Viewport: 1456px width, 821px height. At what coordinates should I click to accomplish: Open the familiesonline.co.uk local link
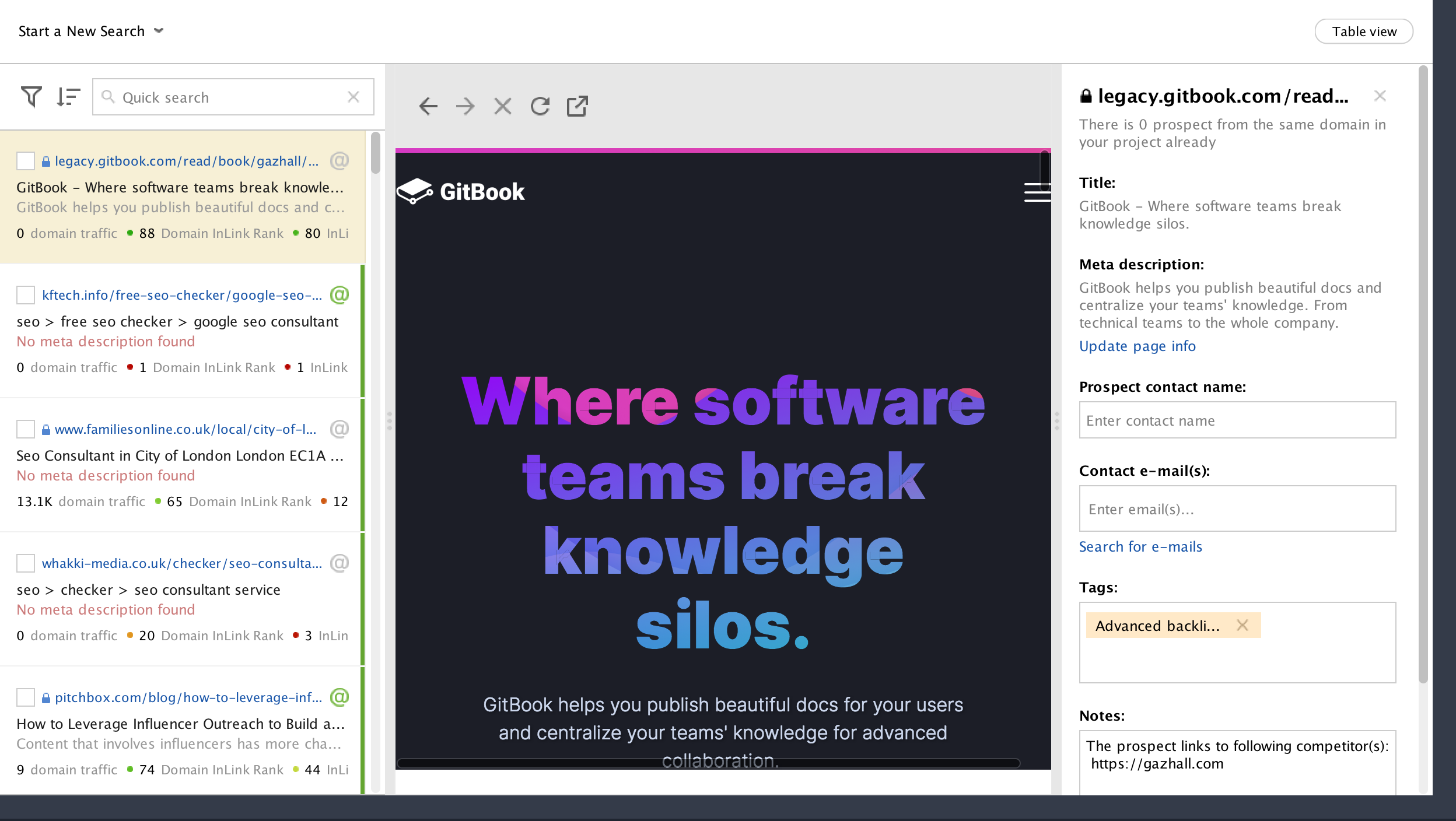(185, 429)
